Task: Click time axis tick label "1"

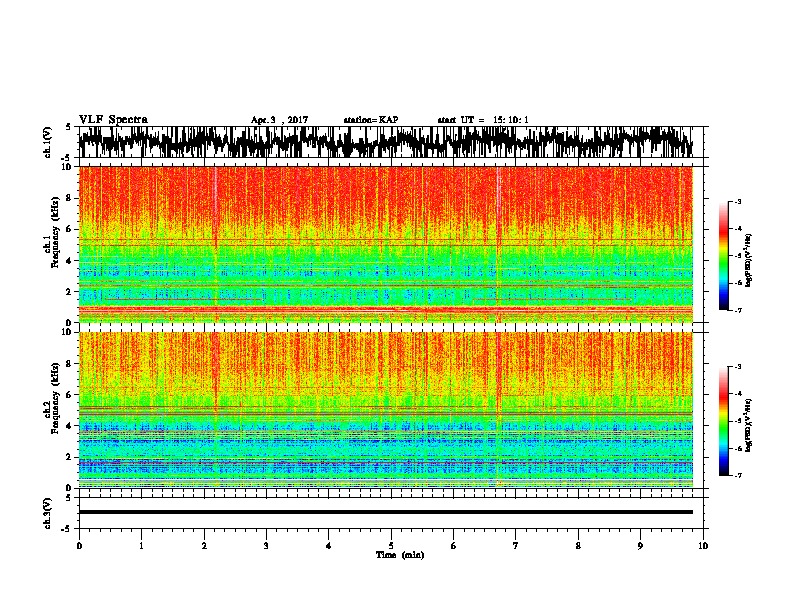Action: (x=141, y=546)
